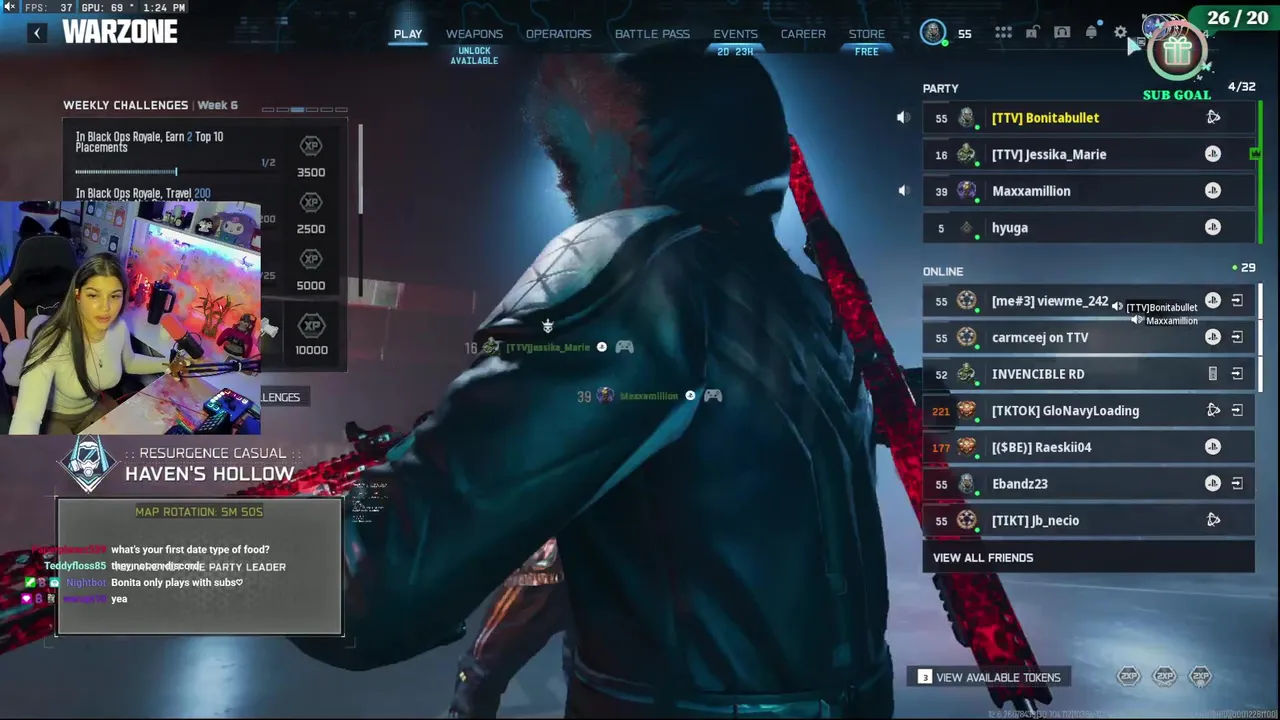Screen dimensions: 1280x720
Task: Select online friend [me#3] viewme_242
Action: (1088, 301)
